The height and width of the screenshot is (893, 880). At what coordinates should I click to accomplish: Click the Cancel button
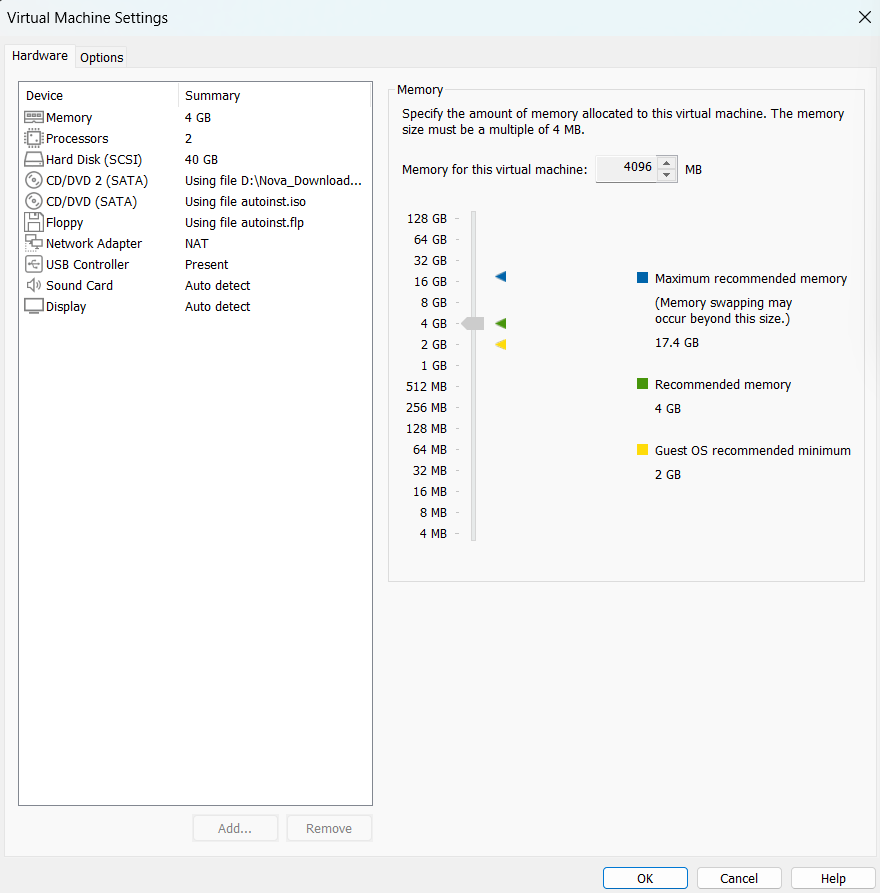point(739,878)
